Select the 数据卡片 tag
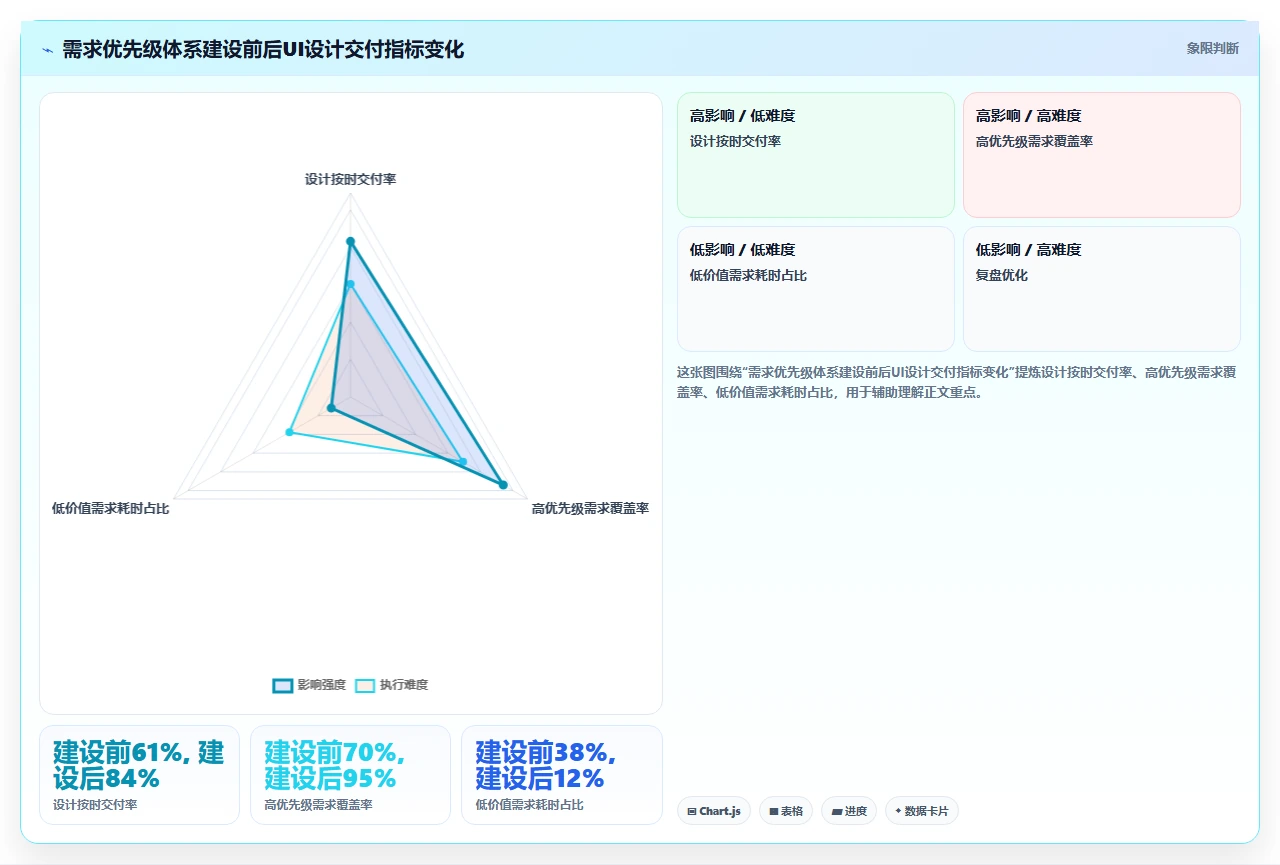1280x865 pixels. (922, 811)
